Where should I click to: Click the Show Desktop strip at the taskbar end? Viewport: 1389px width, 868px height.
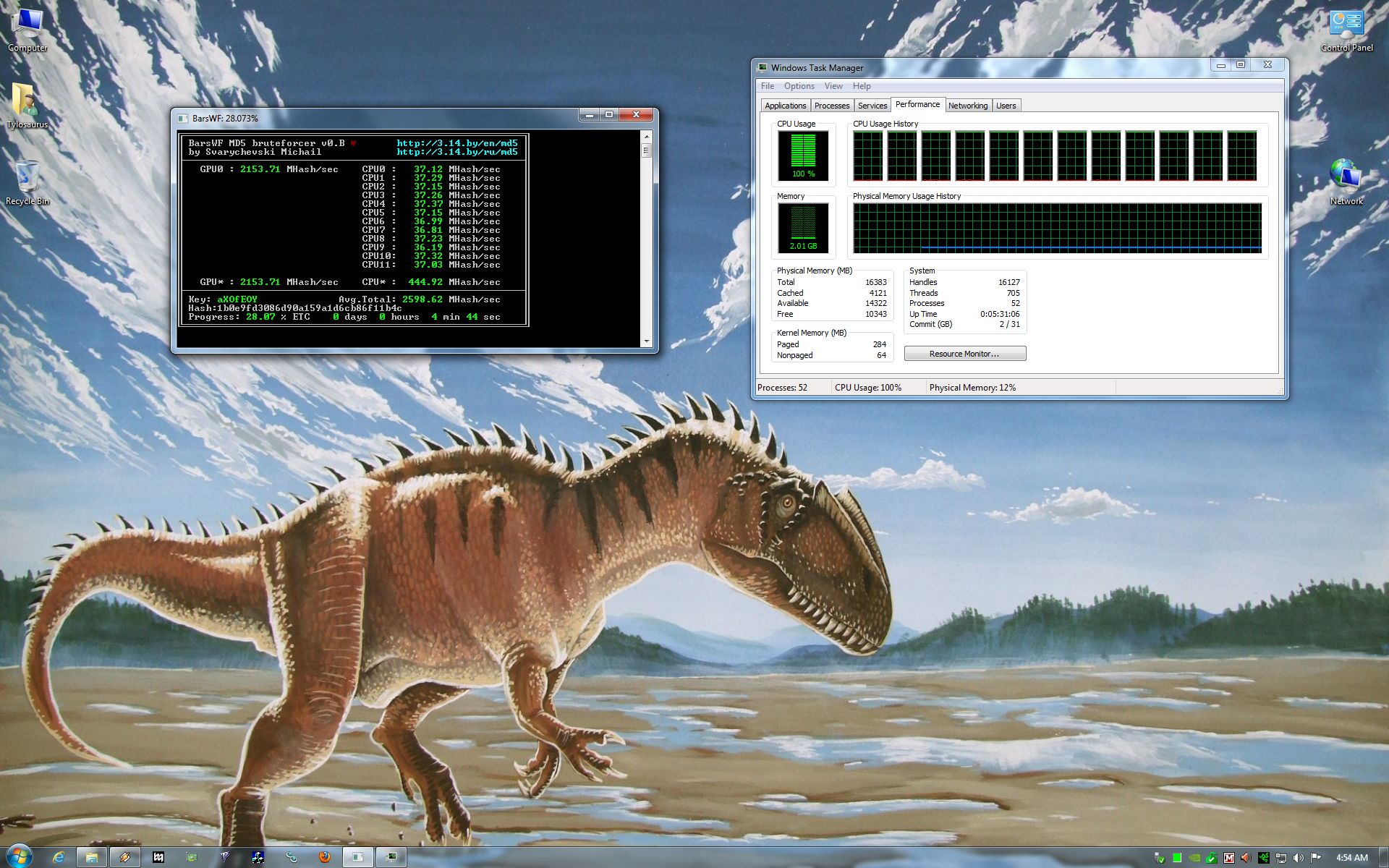pos(1384,858)
